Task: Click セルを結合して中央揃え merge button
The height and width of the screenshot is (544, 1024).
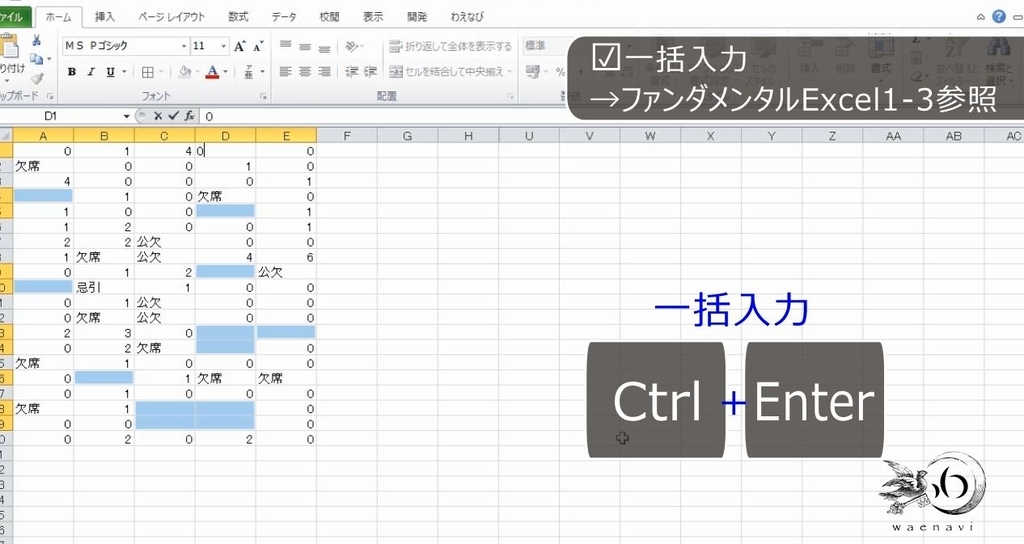Action: pos(447,72)
